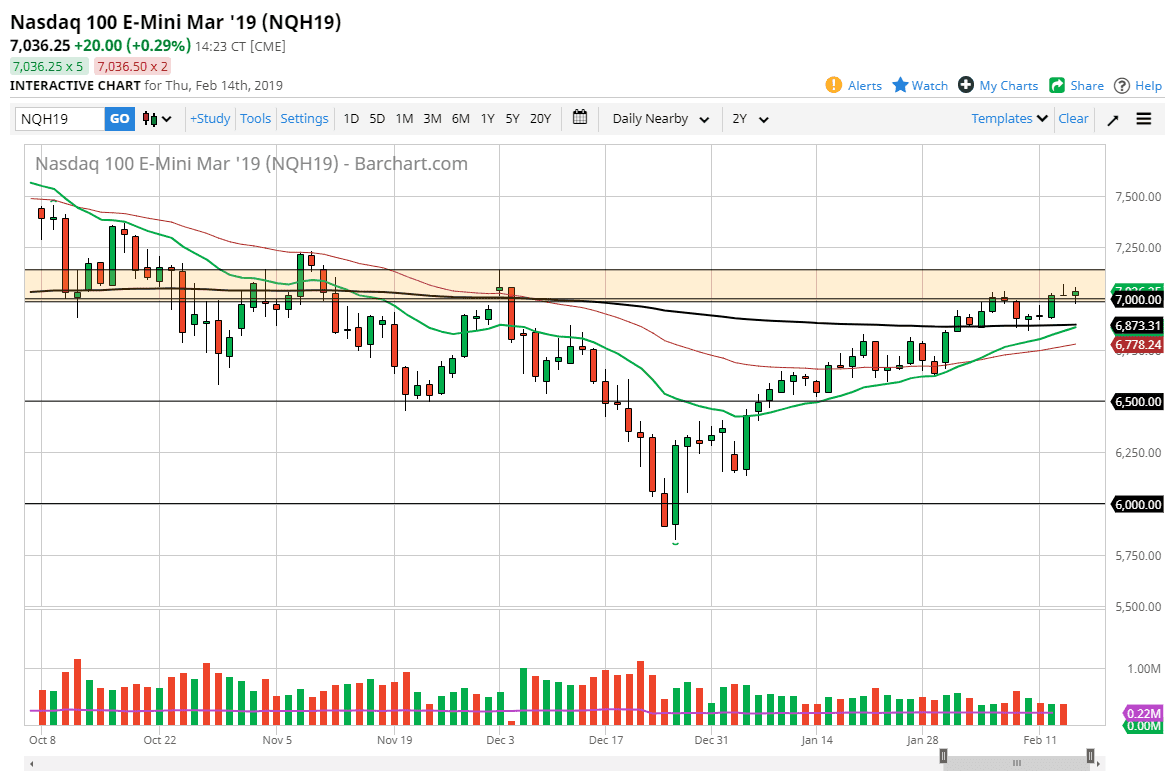Click the Clear link to reset chart
1169x771 pixels.
click(1073, 118)
